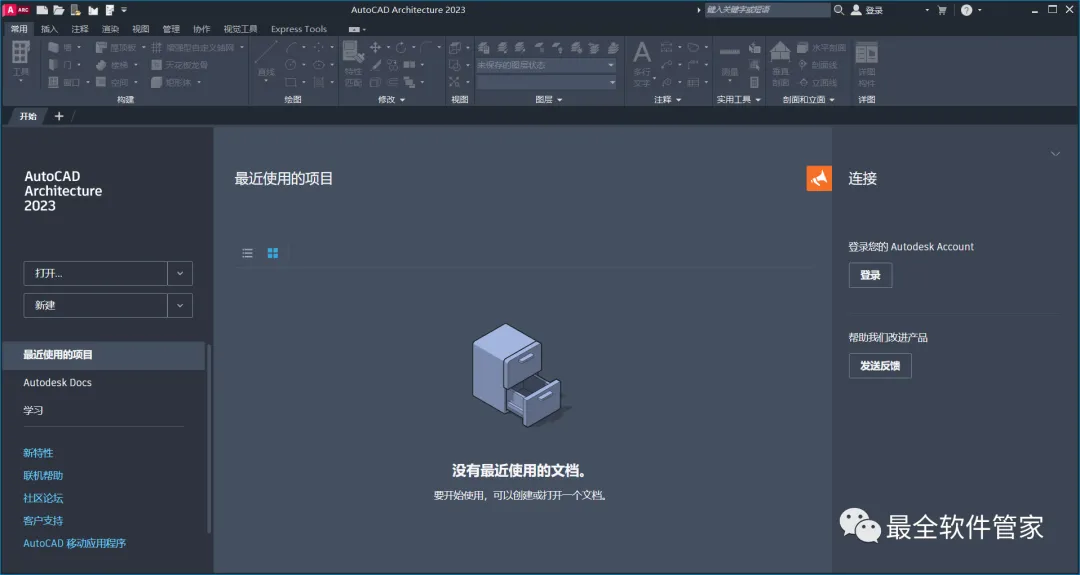
Task: Open the 客户支持 link
Action: 43,521
